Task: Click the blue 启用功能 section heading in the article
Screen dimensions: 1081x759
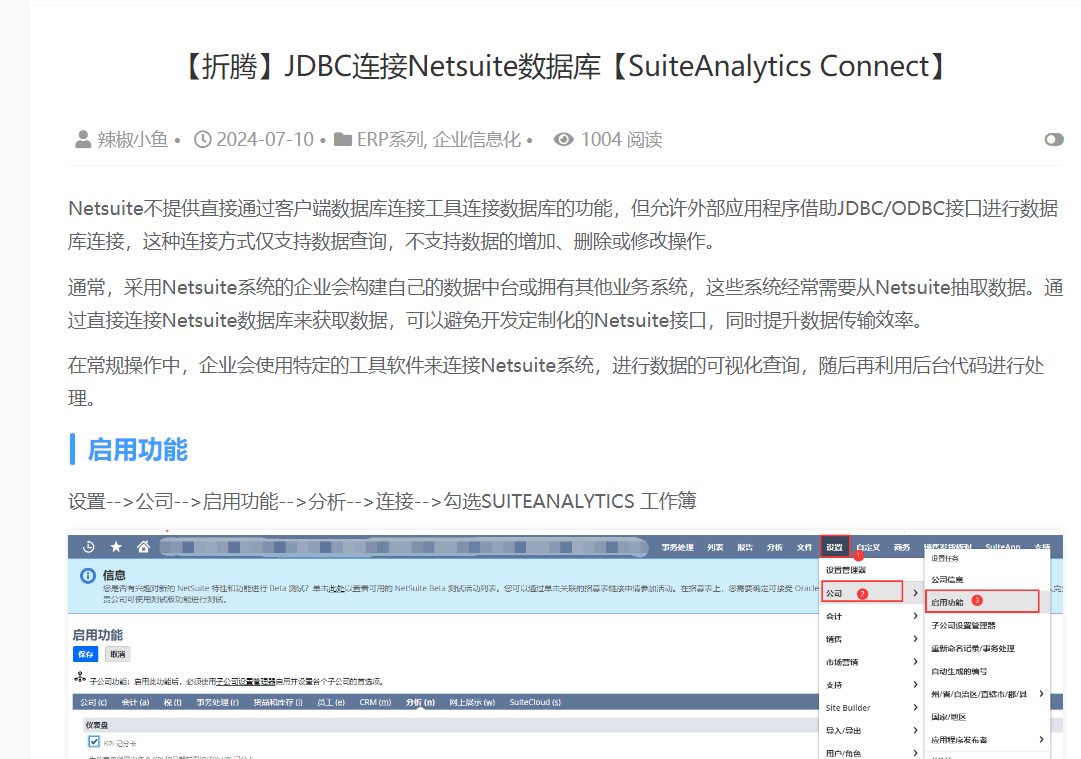Action: coord(137,449)
